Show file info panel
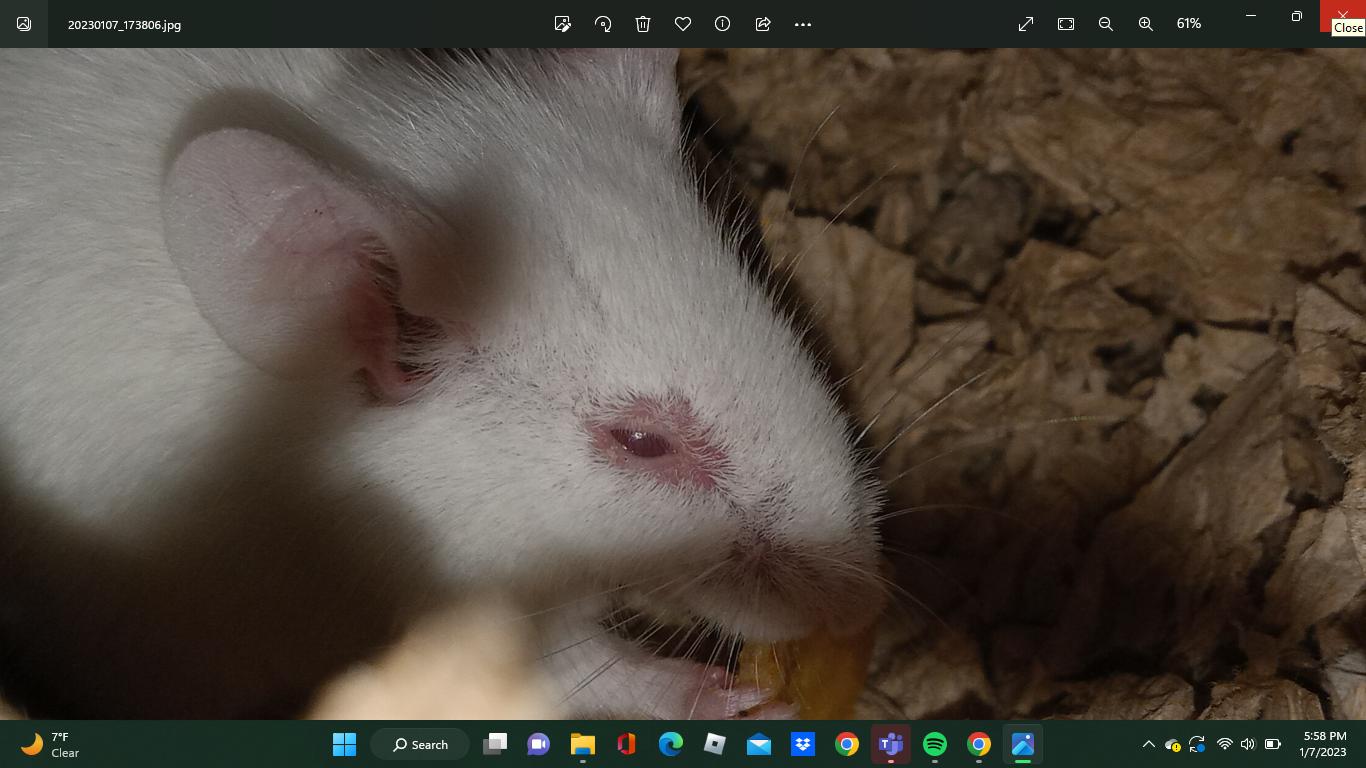 [x=722, y=24]
